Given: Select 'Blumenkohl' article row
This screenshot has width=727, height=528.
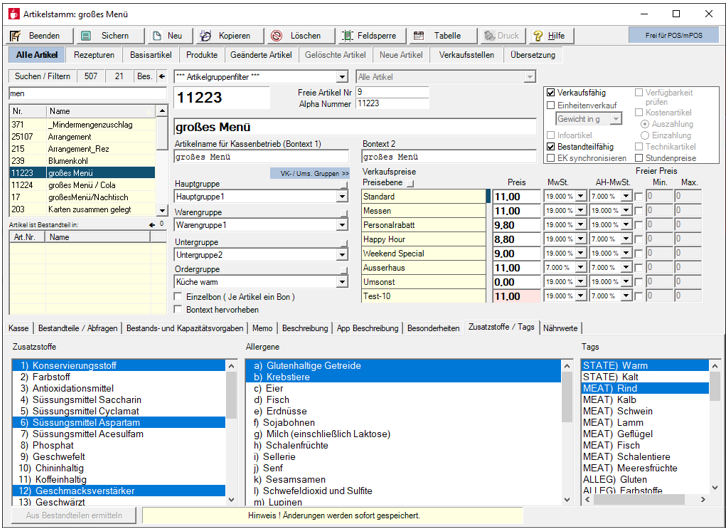Looking at the screenshot, I should click(x=83, y=161).
